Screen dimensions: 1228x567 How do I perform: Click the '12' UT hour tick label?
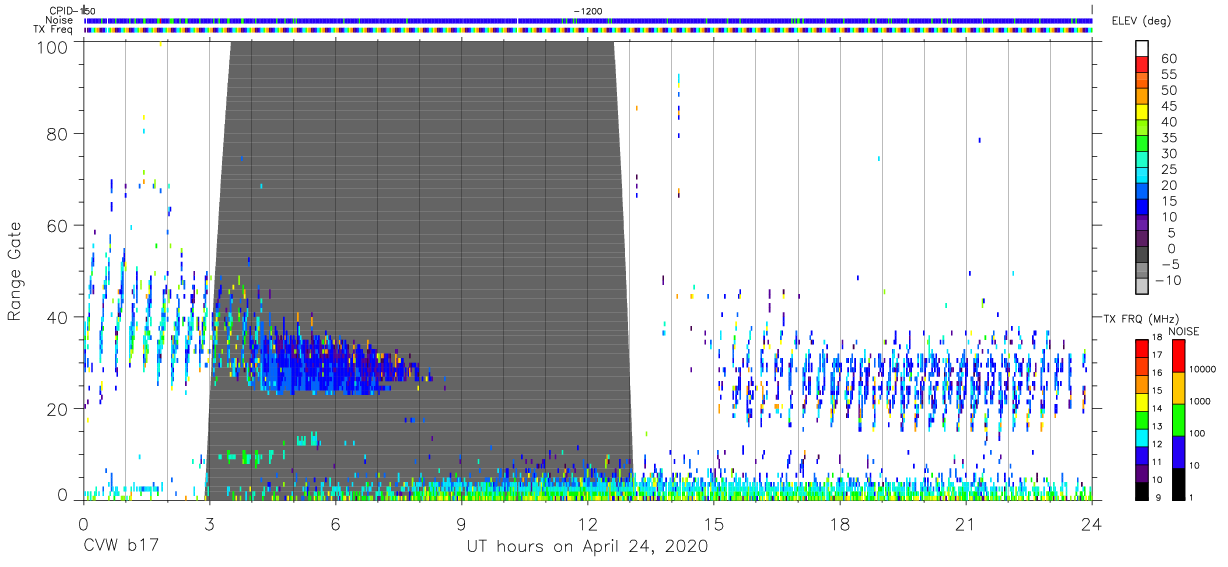[587, 523]
